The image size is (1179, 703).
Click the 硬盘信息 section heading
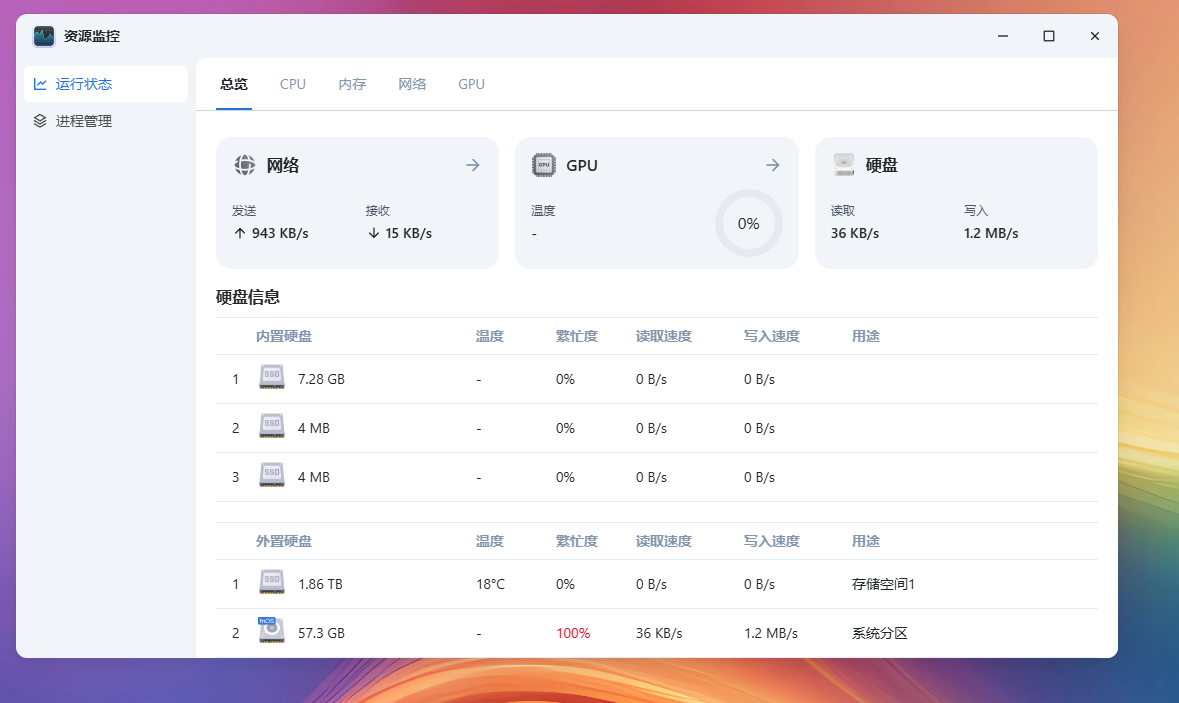click(247, 297)
